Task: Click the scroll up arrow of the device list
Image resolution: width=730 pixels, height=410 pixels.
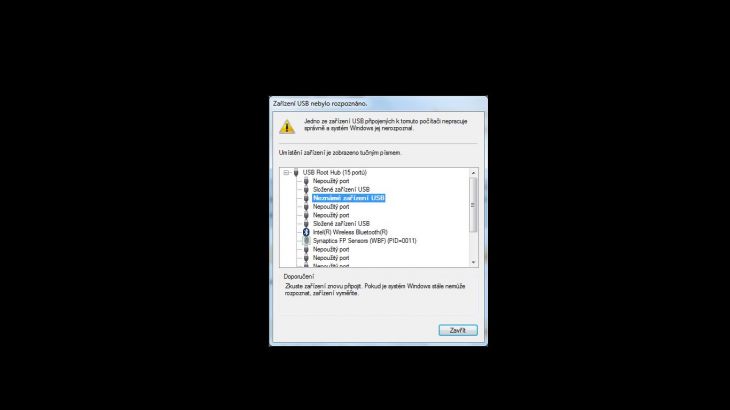Action: 473,173
